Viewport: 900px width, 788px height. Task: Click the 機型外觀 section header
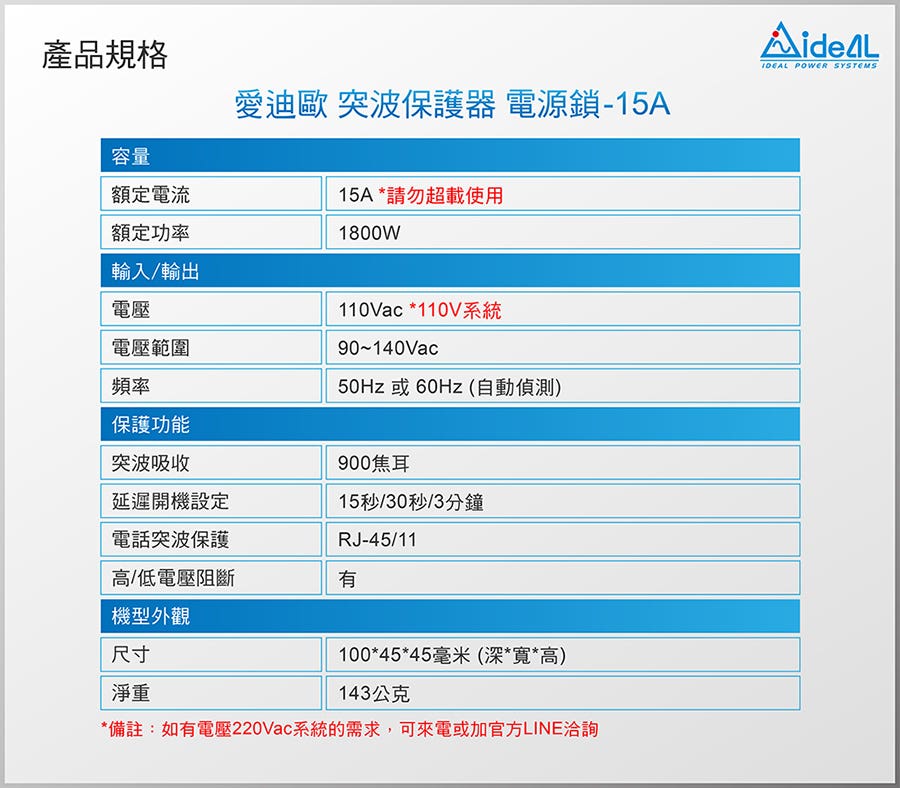(x=450, y=616)
